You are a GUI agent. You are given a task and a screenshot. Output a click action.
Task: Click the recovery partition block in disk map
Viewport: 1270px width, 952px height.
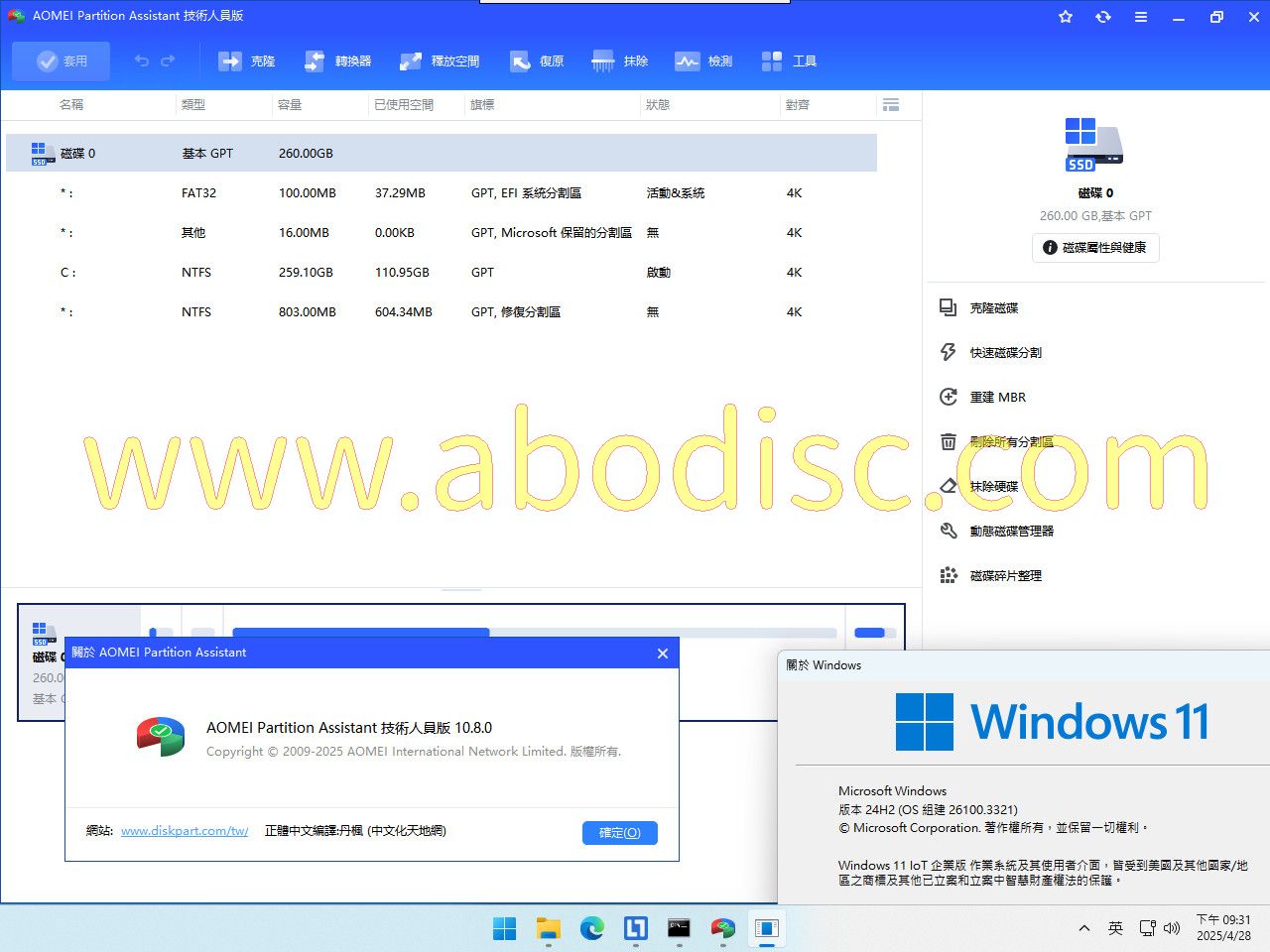874,633
